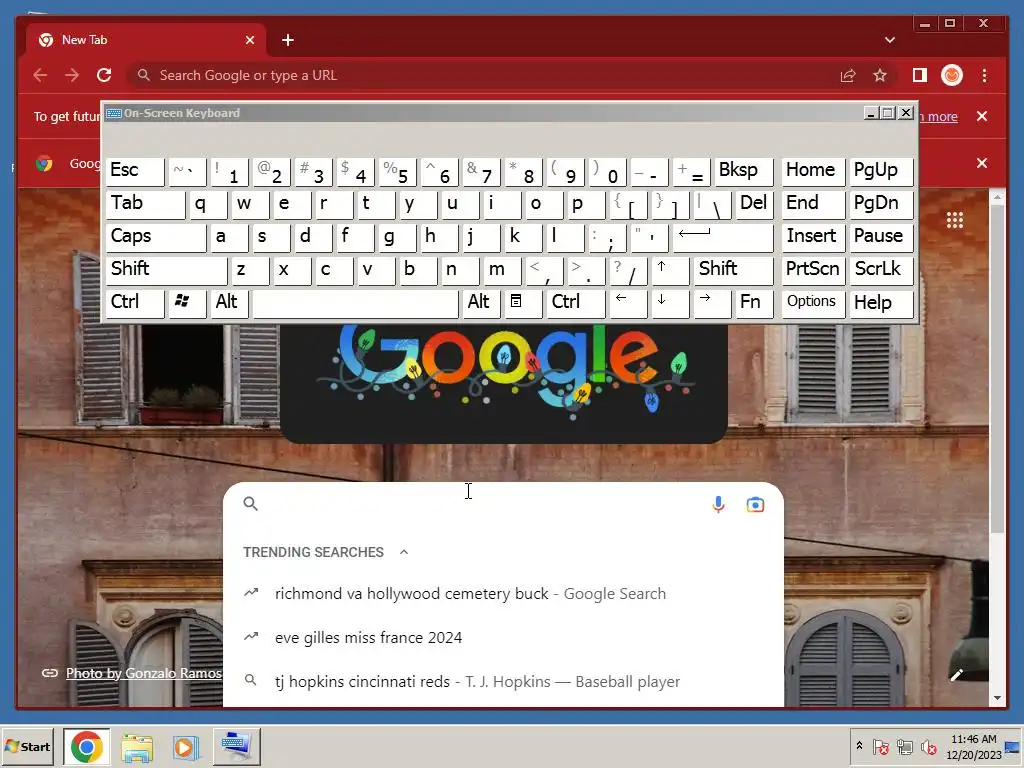
Task: Toggle left Shift key on keyboard
Action: click(166, 270)
